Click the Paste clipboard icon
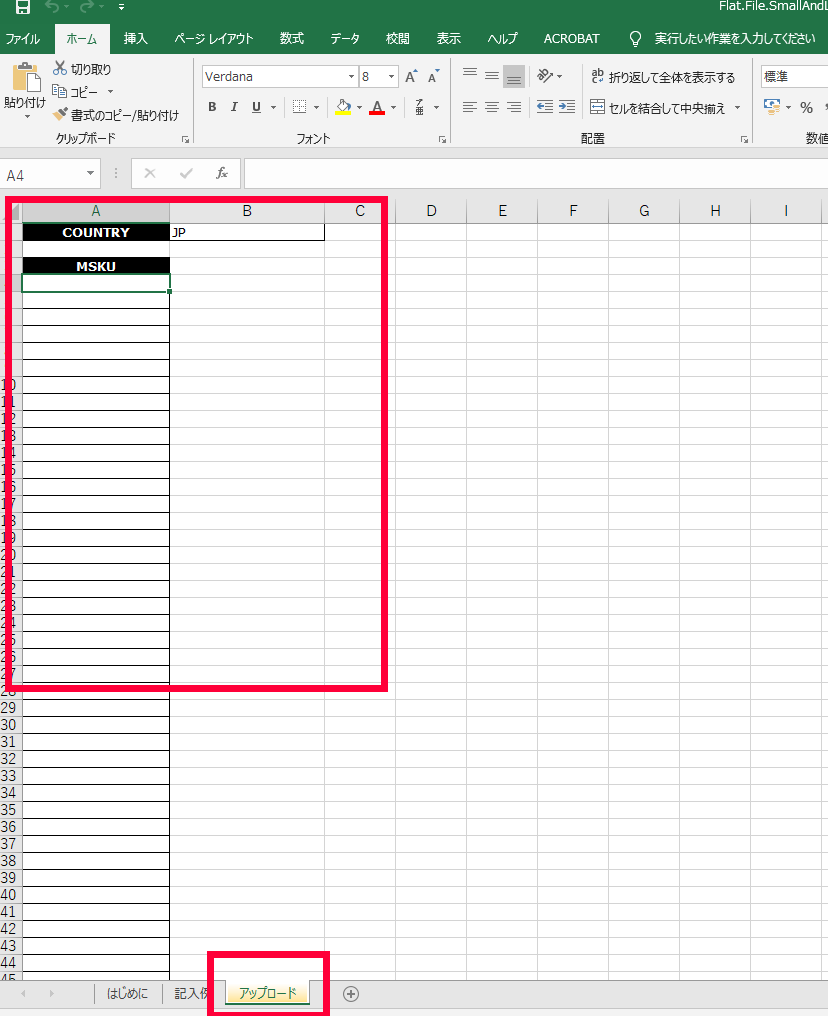This screenshot has width=828, height=1016. coord(24,79)
